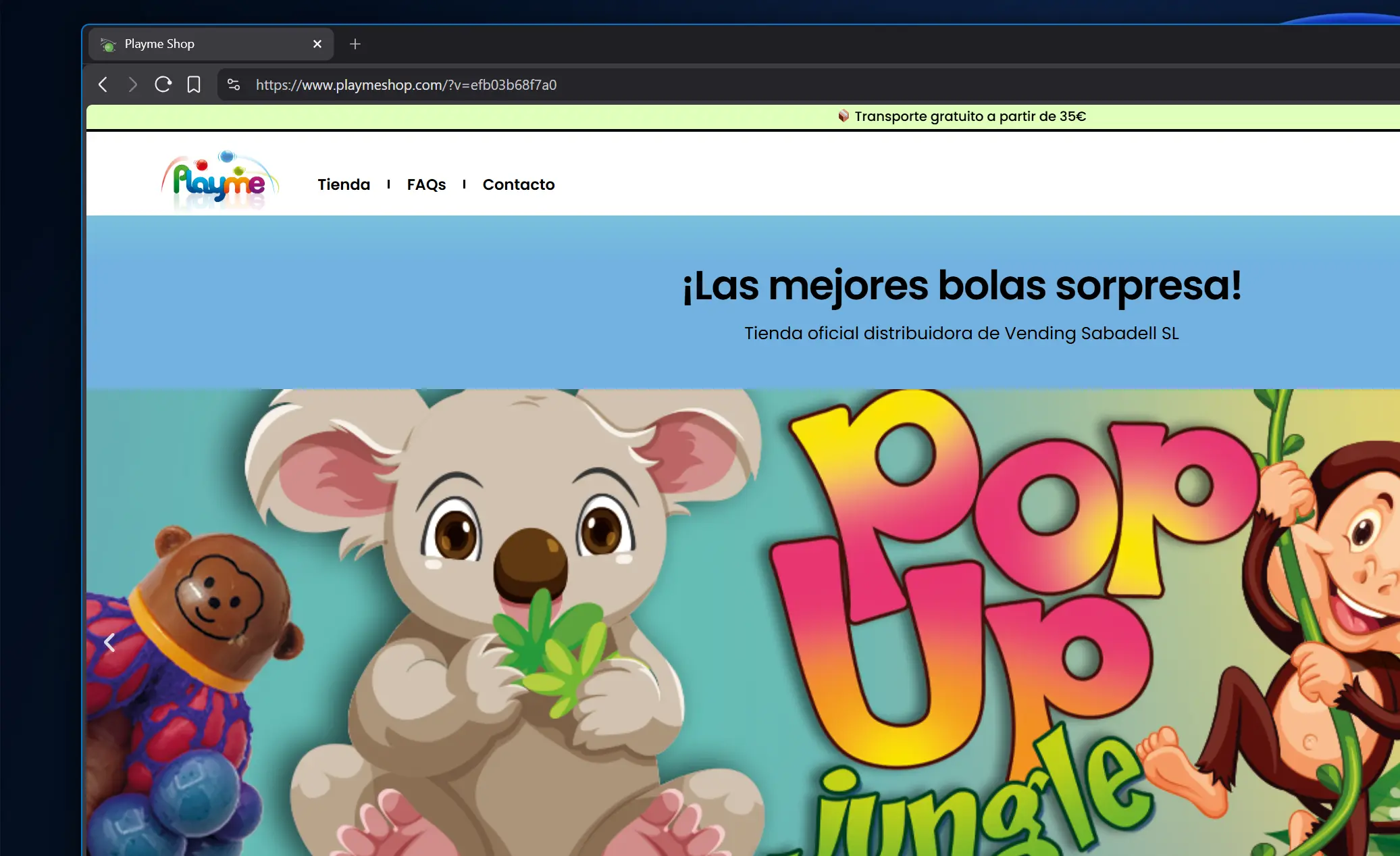
Task: Open site settings icon in address bar
Action: coord(234,84)
